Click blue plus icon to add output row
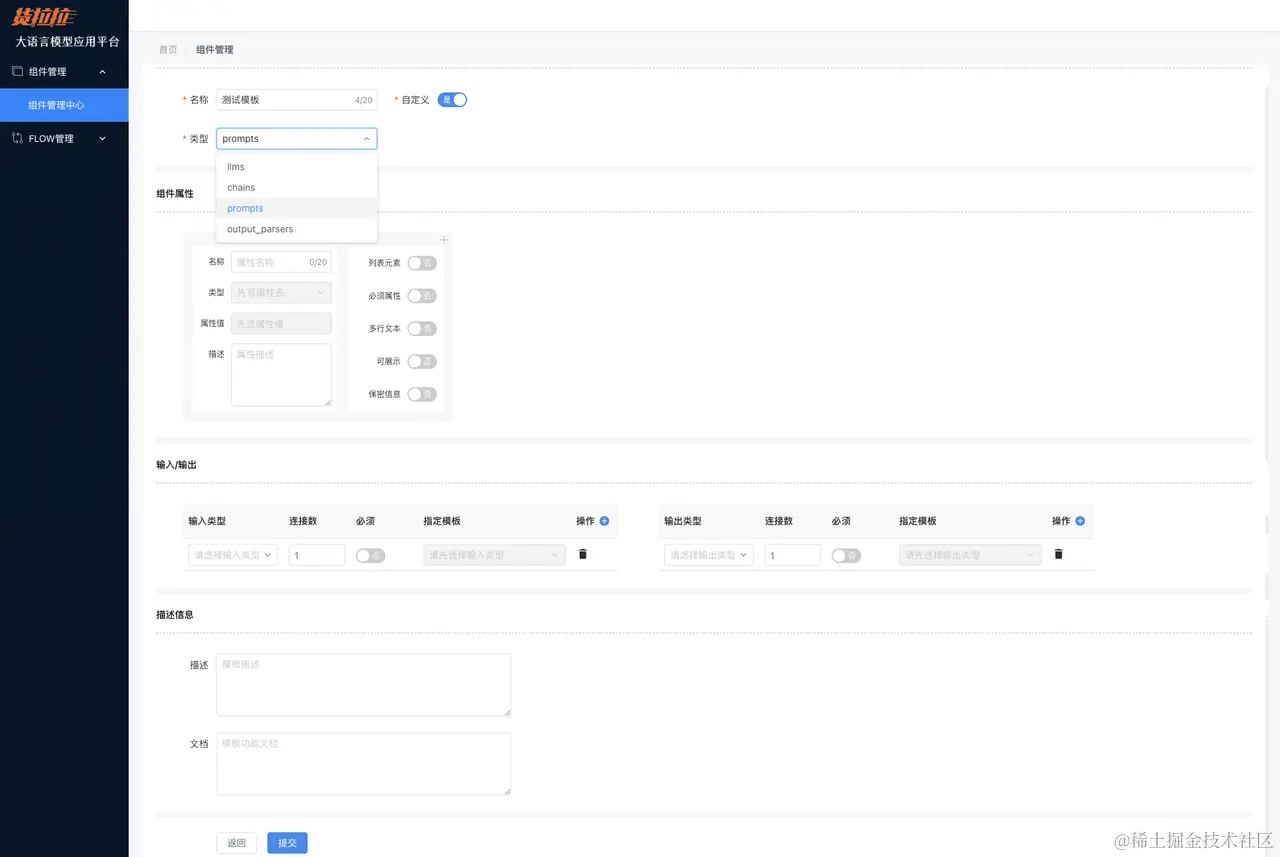 point(1080,521)
